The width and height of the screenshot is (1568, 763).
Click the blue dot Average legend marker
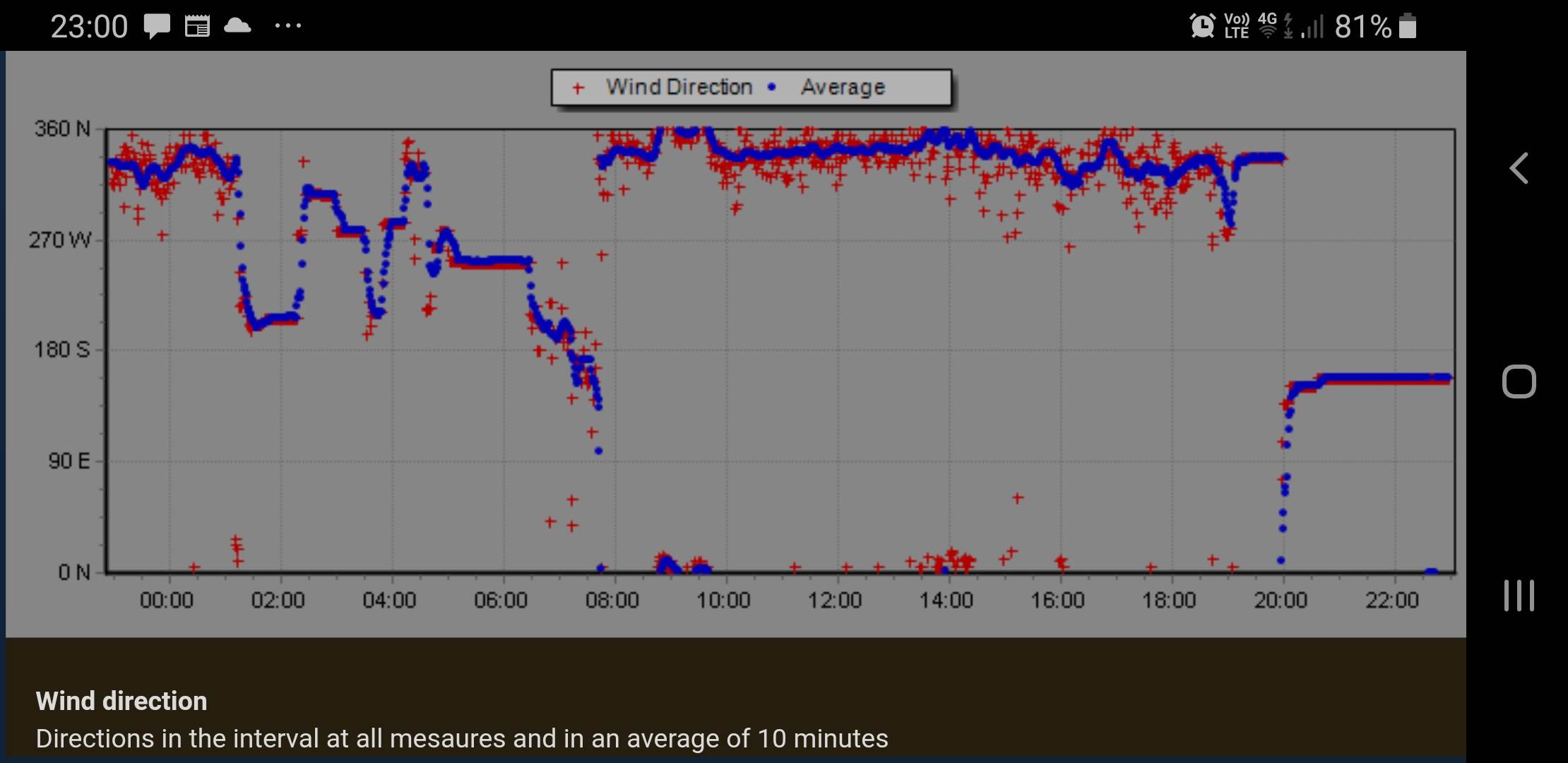(771, 87)
